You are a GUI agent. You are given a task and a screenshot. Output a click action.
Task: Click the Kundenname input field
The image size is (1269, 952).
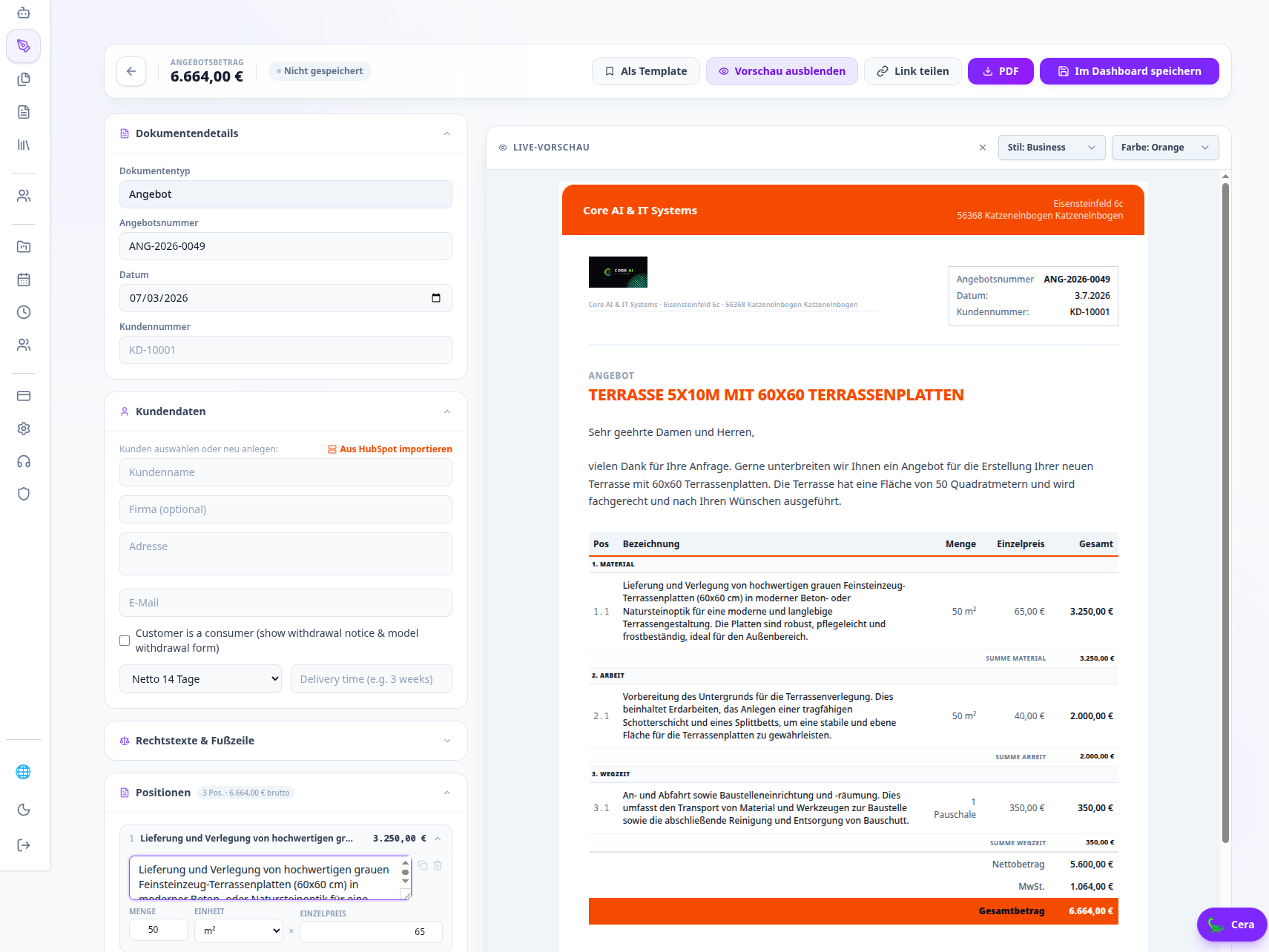pos(286,472)
